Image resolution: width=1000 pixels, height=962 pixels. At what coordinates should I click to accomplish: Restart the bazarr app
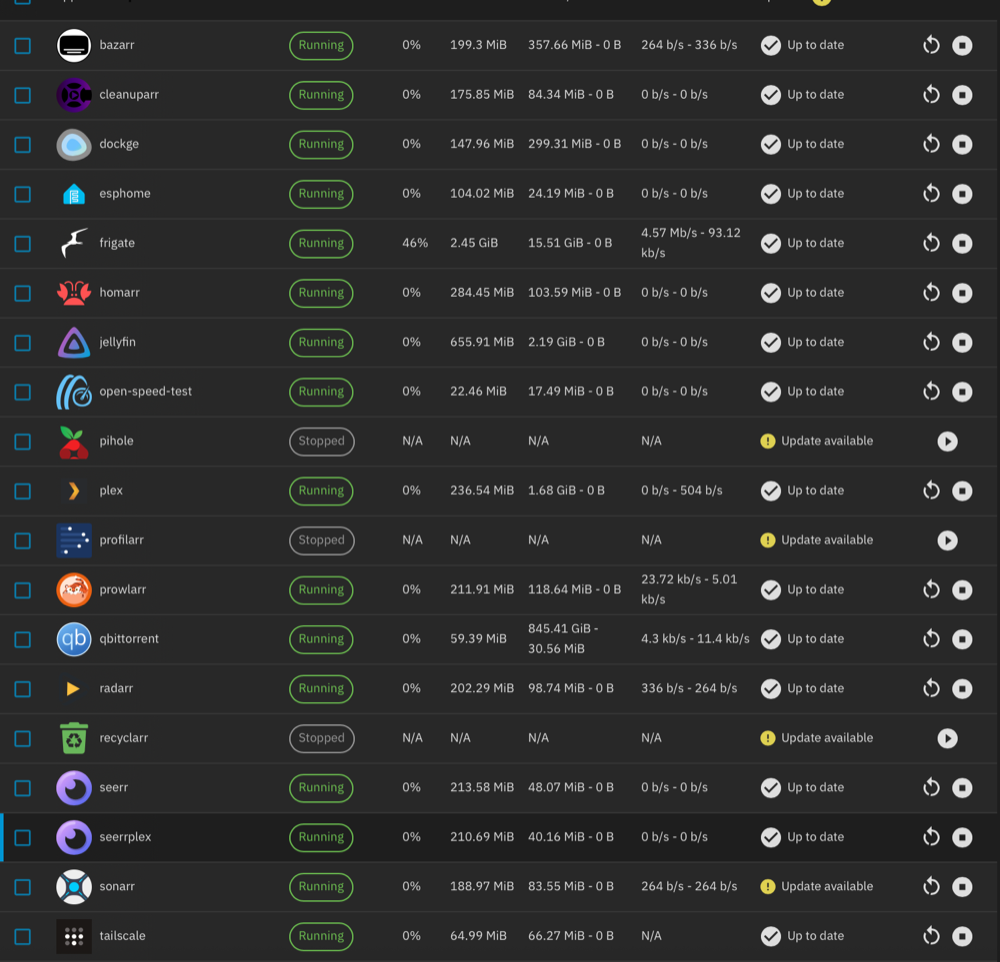pos(931,45)
